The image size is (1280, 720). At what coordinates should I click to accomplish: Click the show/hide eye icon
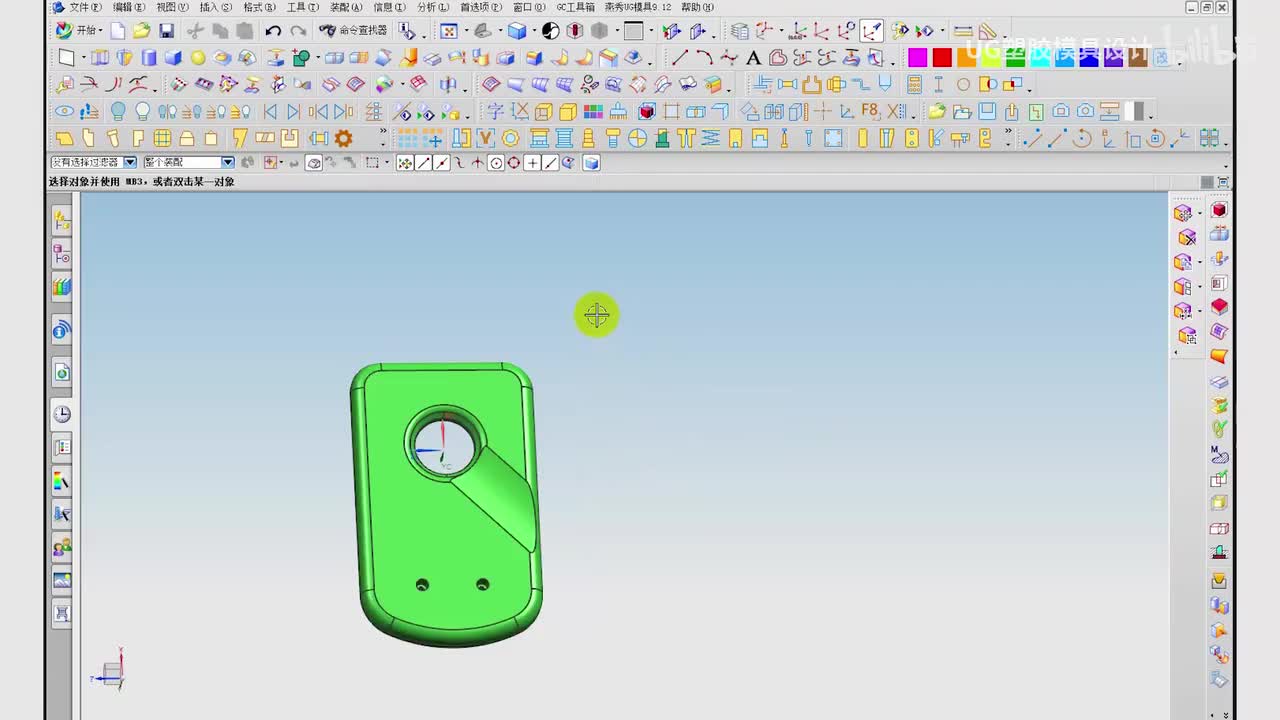pos(64,111)
